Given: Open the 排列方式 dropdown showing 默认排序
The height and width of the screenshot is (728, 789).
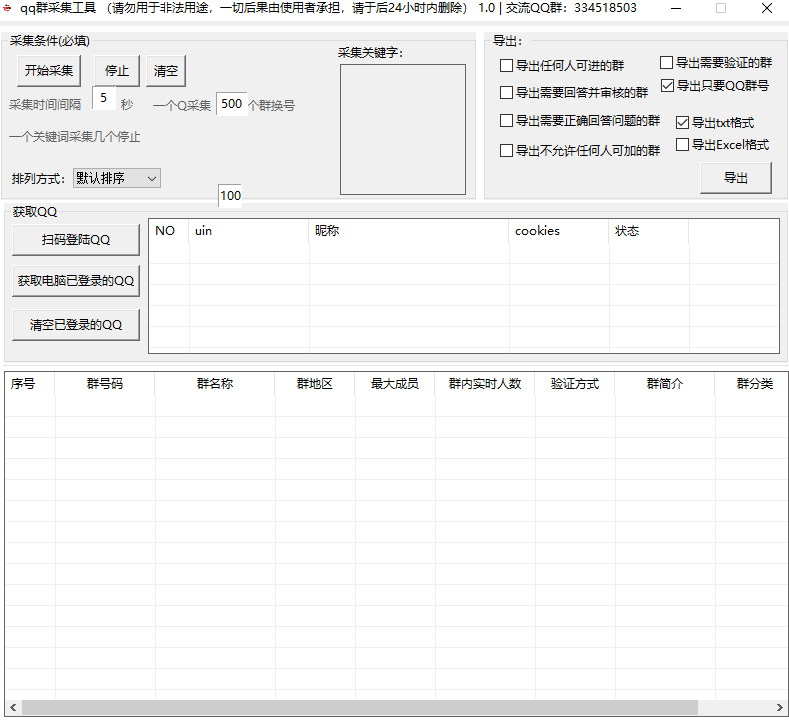Looking at the screenshot, I should pos(117,178).
